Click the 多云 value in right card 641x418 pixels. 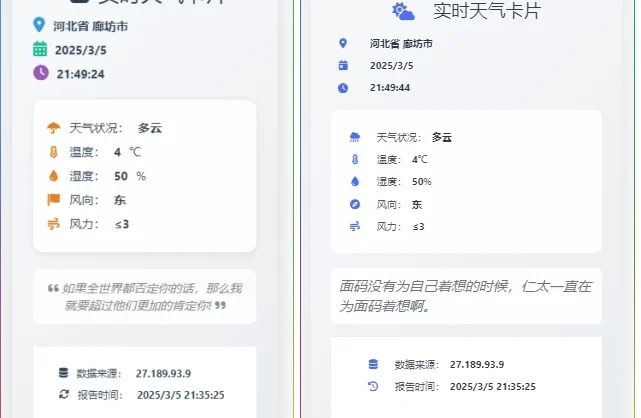[442, 137]
